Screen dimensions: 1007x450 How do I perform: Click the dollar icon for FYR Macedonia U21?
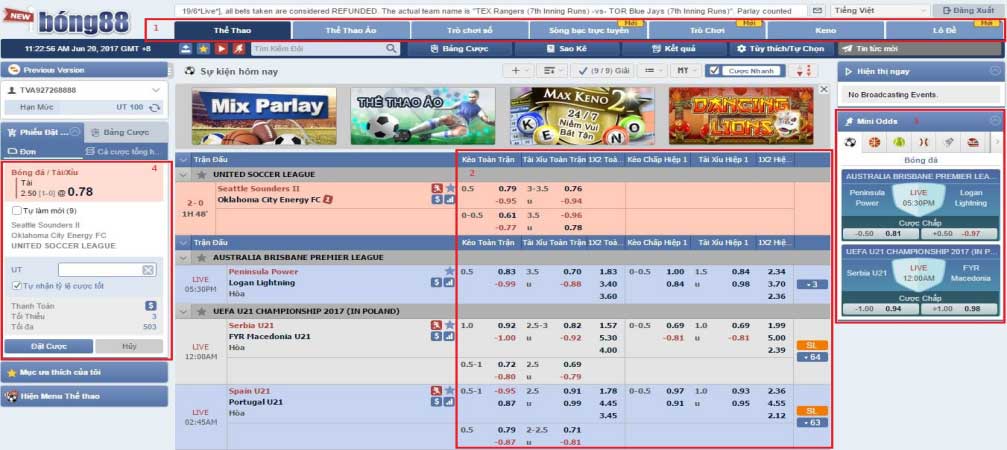pos(437,336)
